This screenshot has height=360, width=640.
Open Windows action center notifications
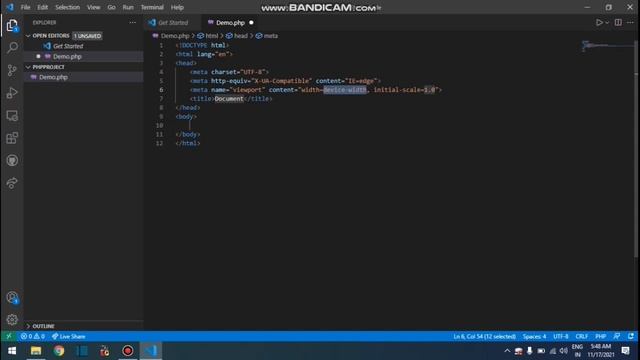pyautogui.click(x=625, y=351)
